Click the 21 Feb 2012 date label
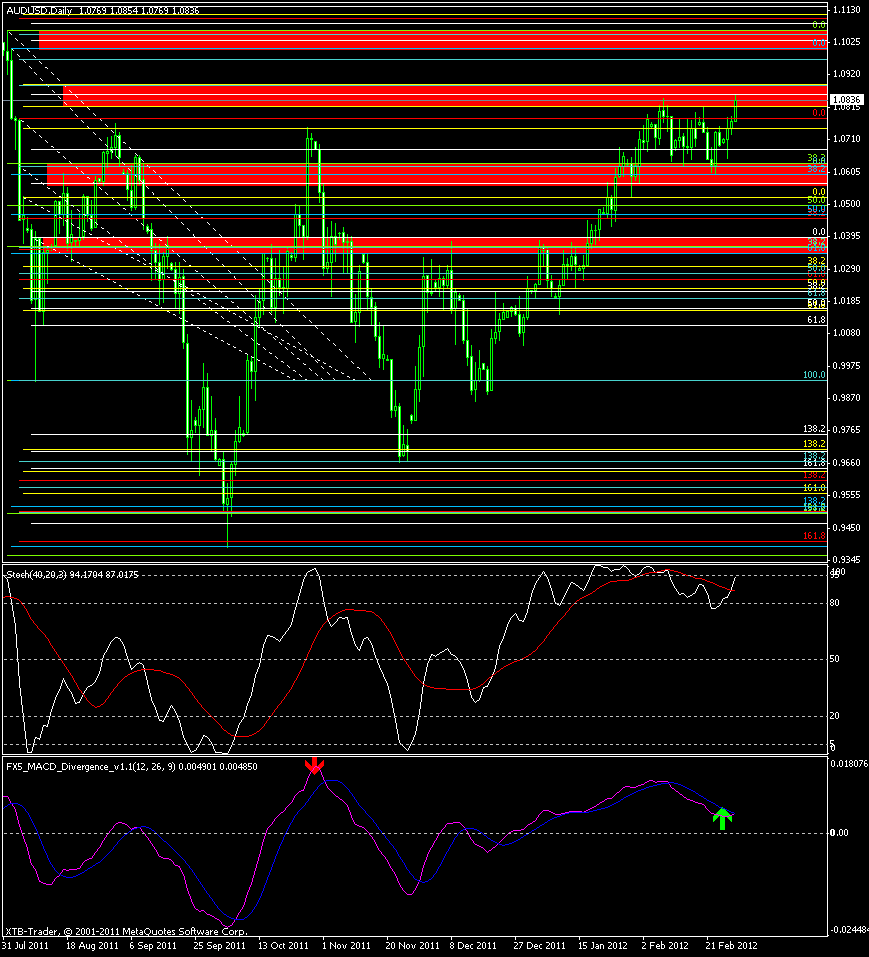 click(731, 945)
